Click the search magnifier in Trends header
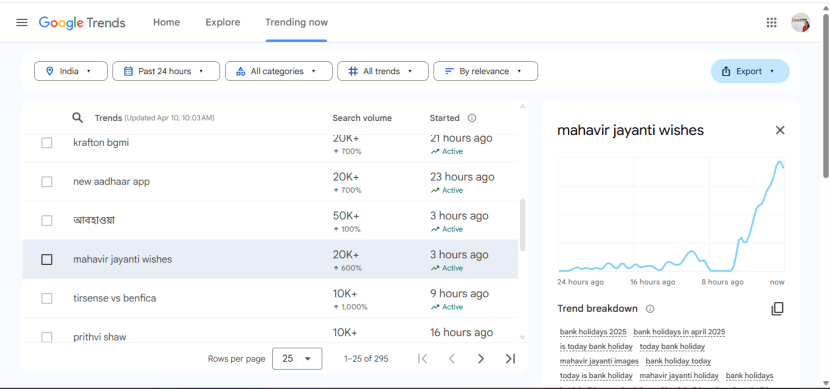The image size is (830, 389). [77, 118]
